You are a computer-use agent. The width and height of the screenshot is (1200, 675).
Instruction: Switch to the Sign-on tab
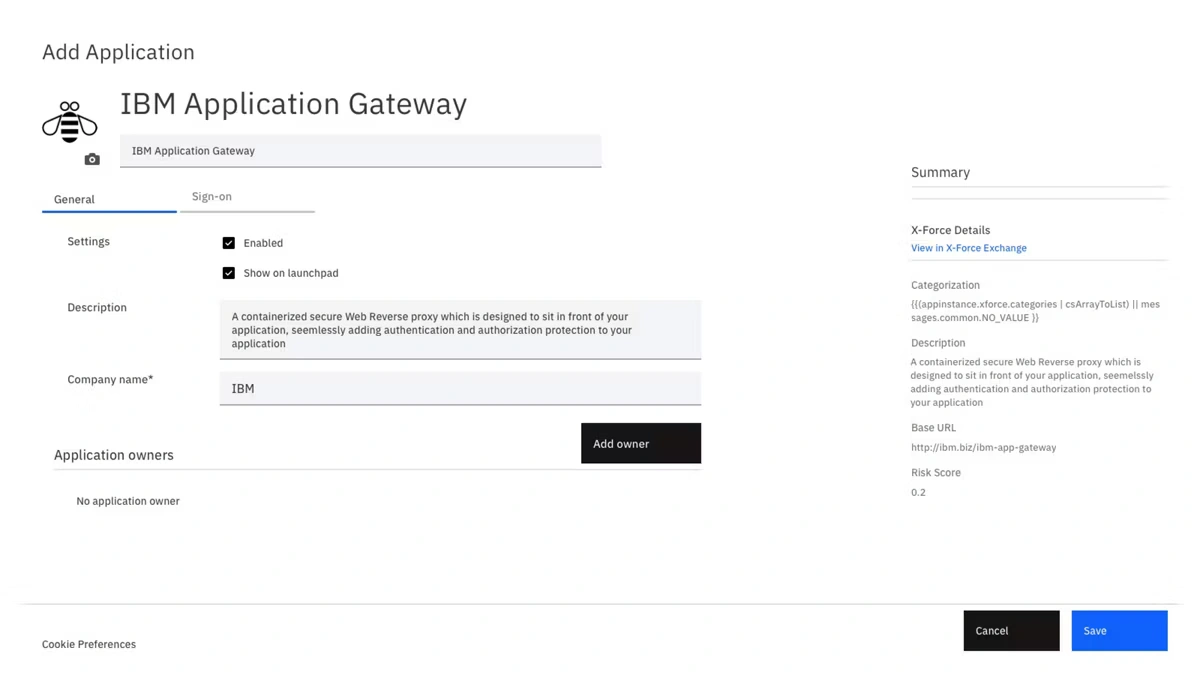(x=212, y=197)
